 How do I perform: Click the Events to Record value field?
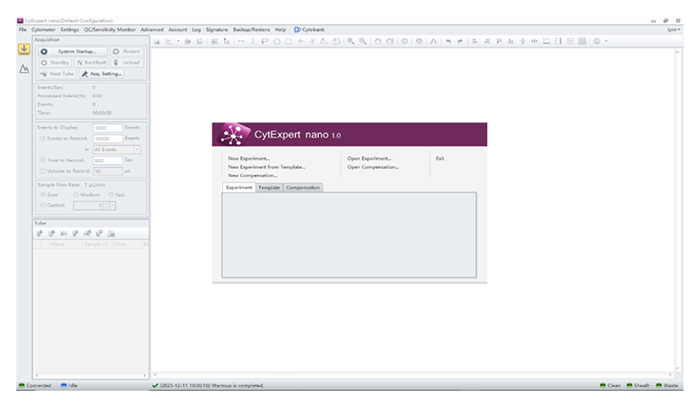coord(108,138)
